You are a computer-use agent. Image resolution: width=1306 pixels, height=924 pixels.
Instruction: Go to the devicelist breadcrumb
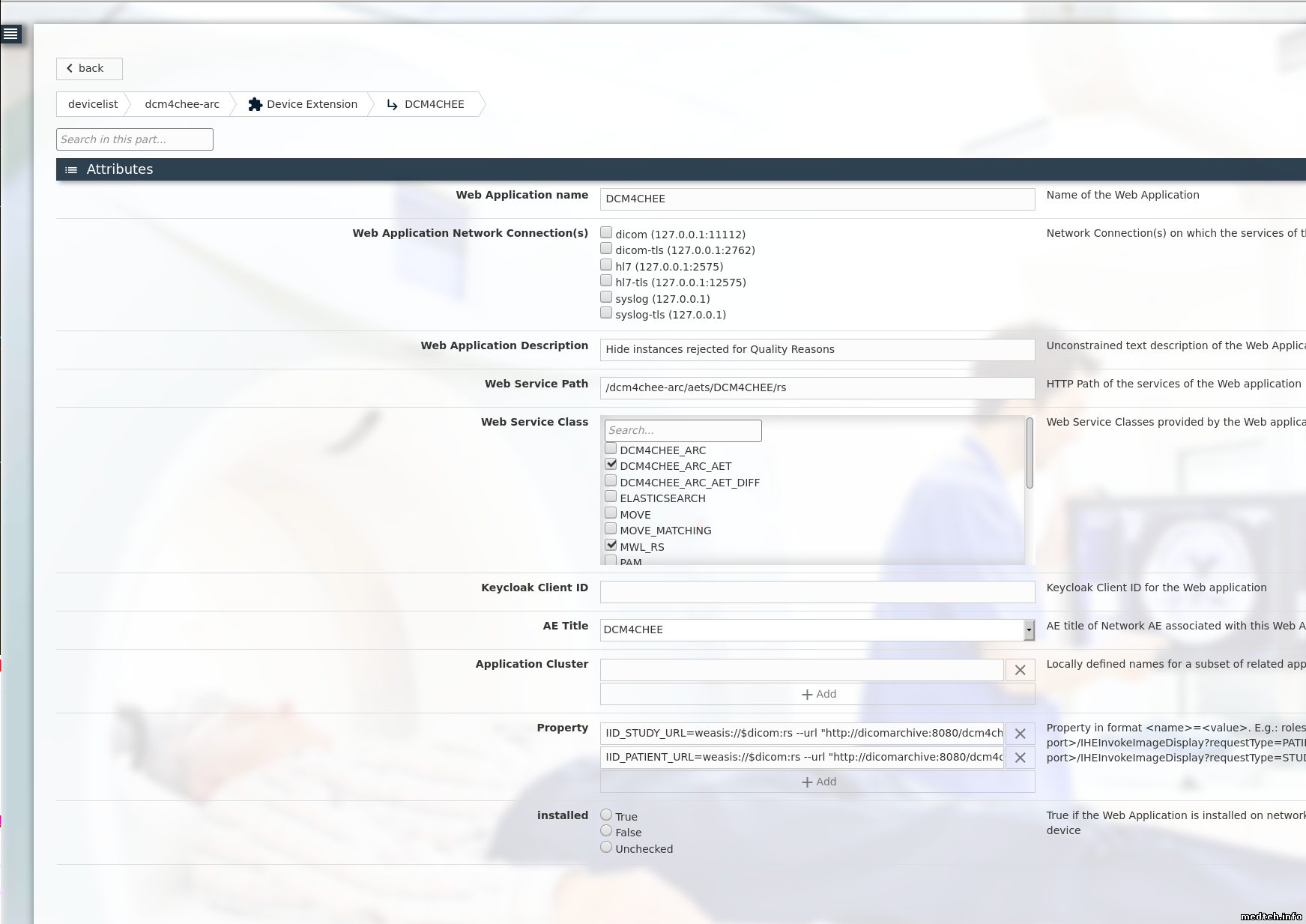click(x=93, y=104)
